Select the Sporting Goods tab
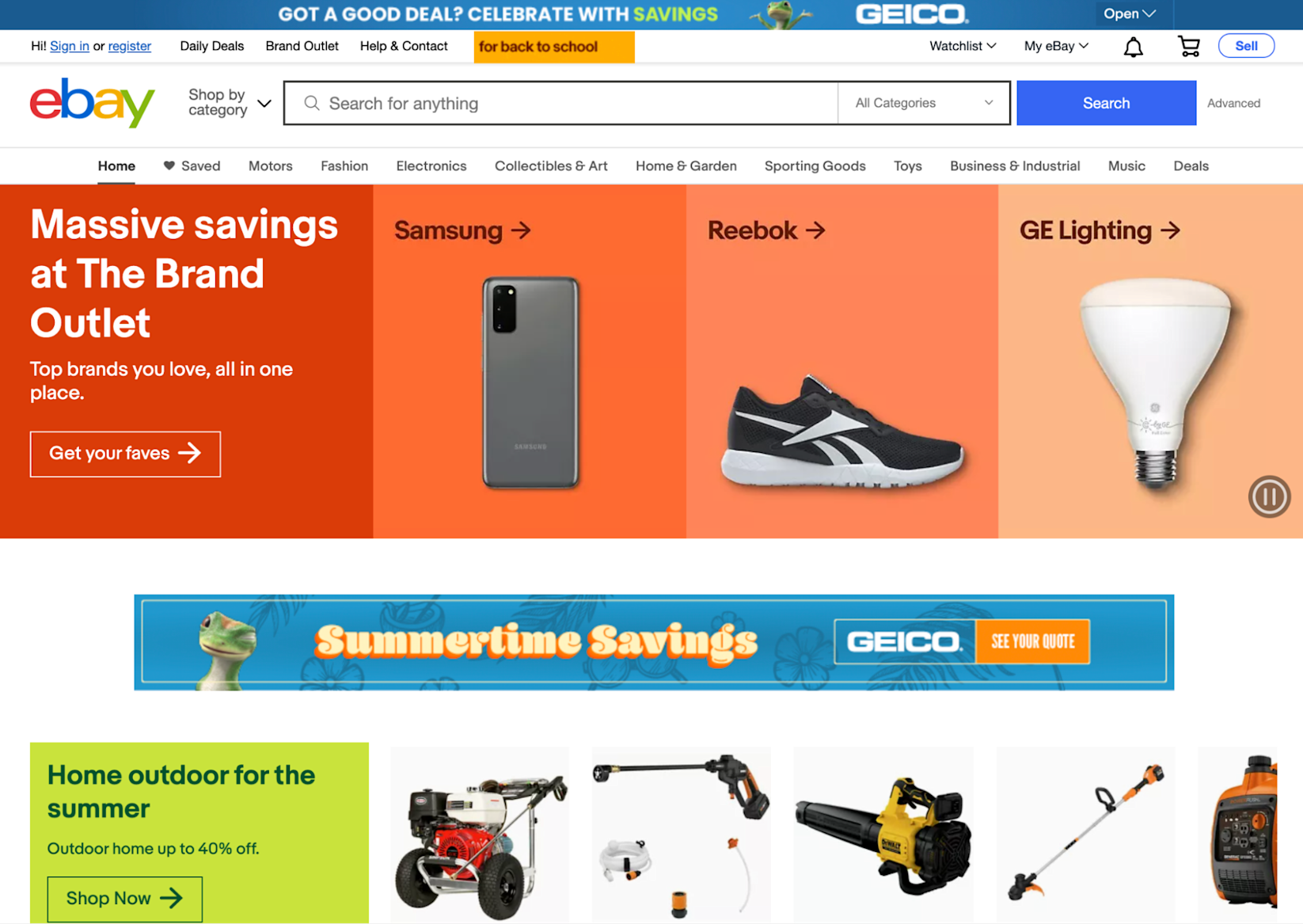 [815, 166]
